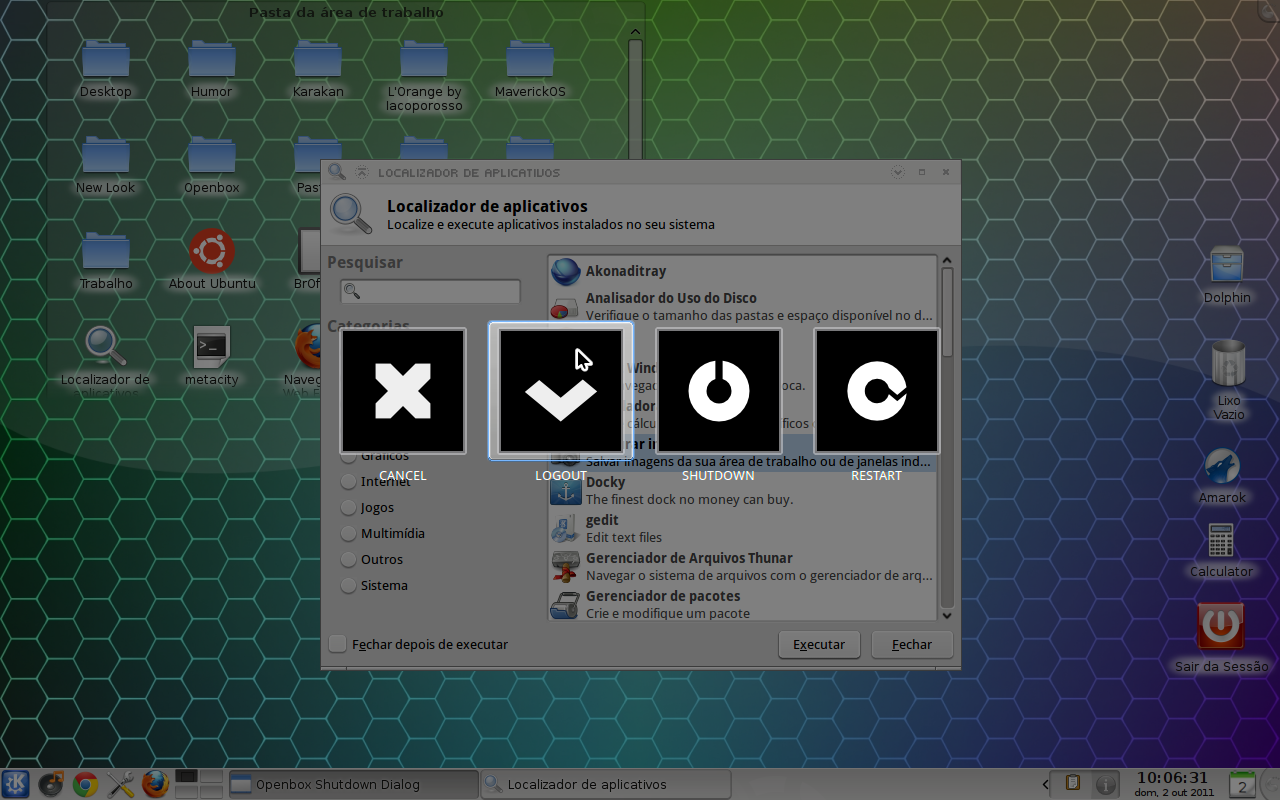Viewport: 1280px width, 800px height.
Task: Toggle Fechar depois de executar checkbox
Action: click(x=338, y=644)
